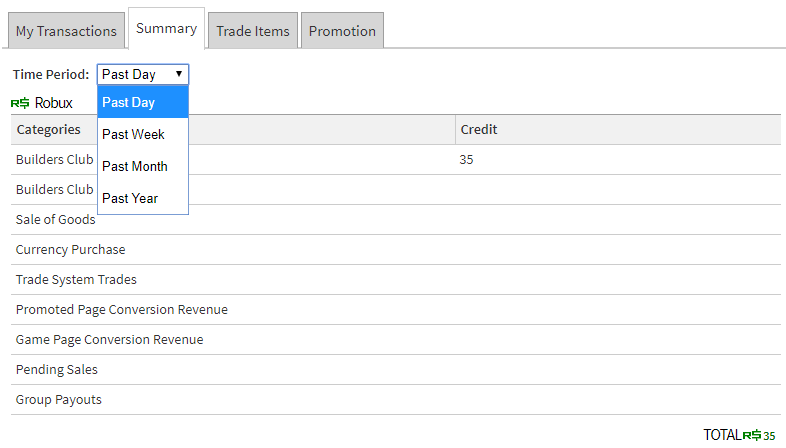
Task: Click the Robux icon next to TOTAL
Action: coord(752,435)
